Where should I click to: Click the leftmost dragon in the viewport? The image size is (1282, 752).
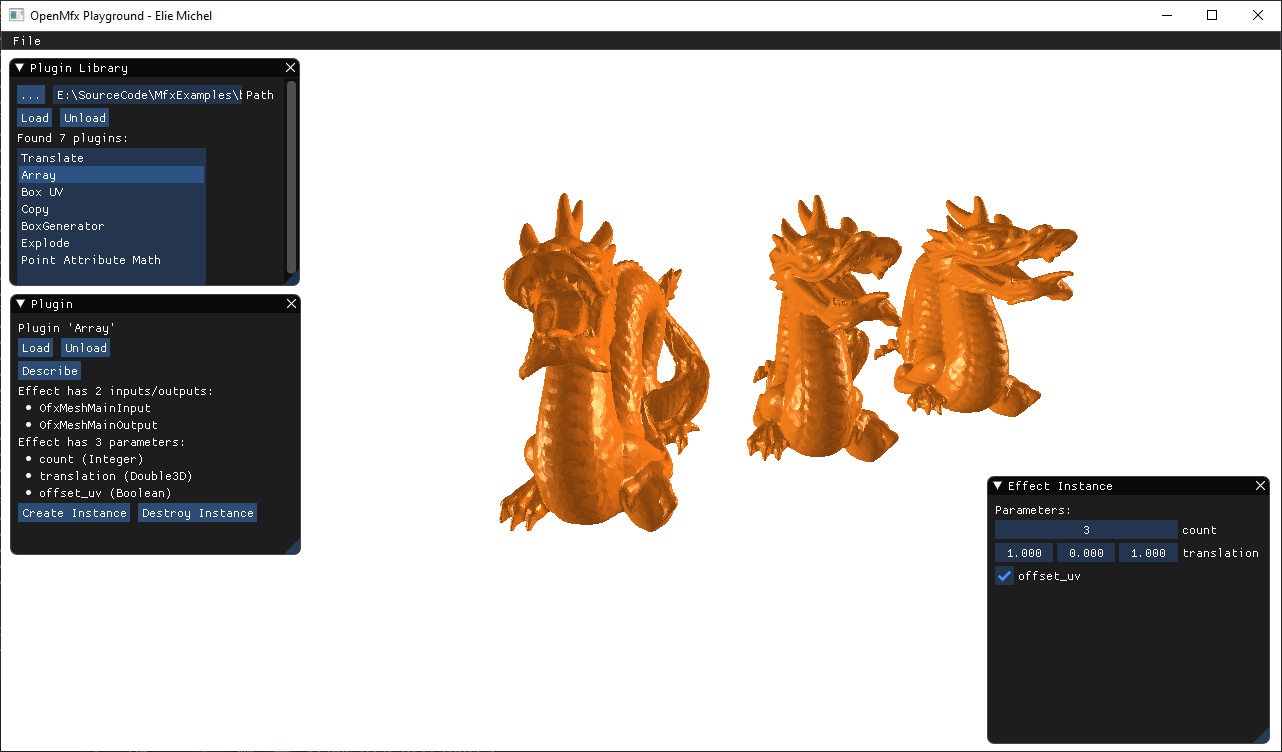point(605,362)
